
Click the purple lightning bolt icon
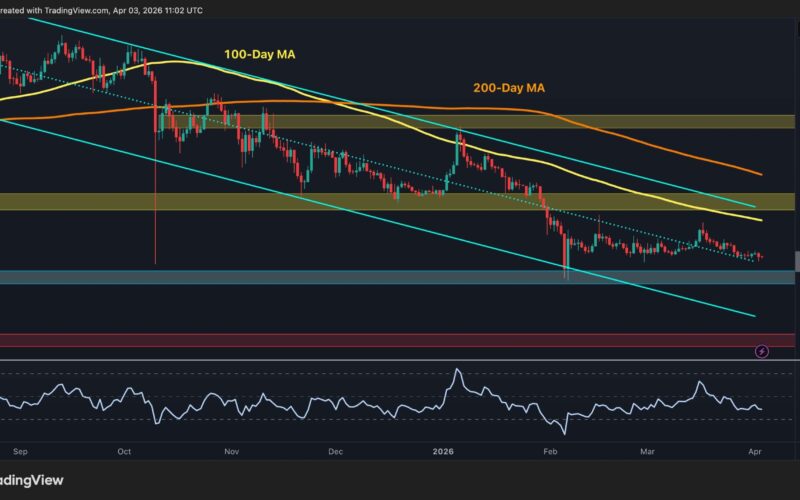coord(762,351)
